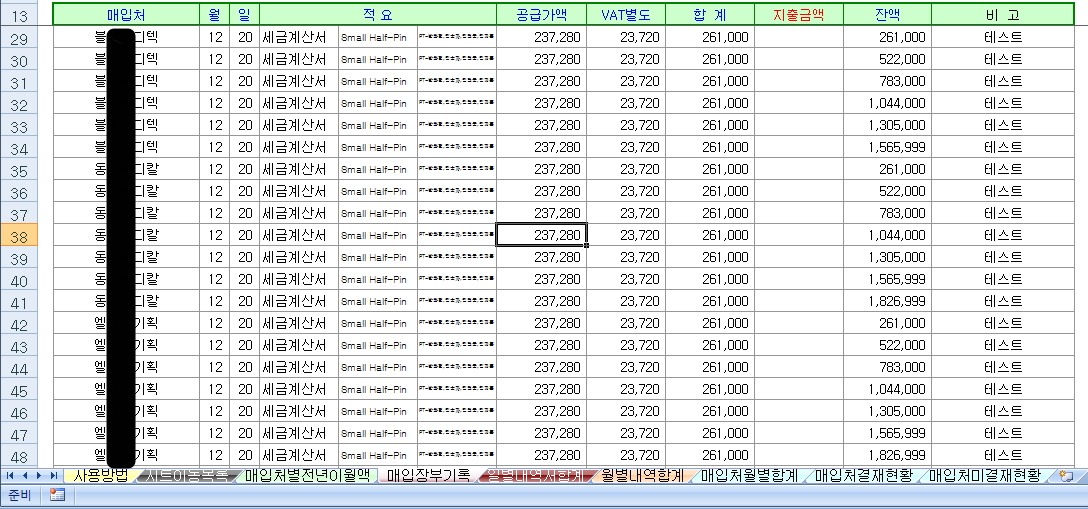This screenshot has width=1088, height=509.
Task: Click the insert new worksheet icon
Action: point(1066,476)
